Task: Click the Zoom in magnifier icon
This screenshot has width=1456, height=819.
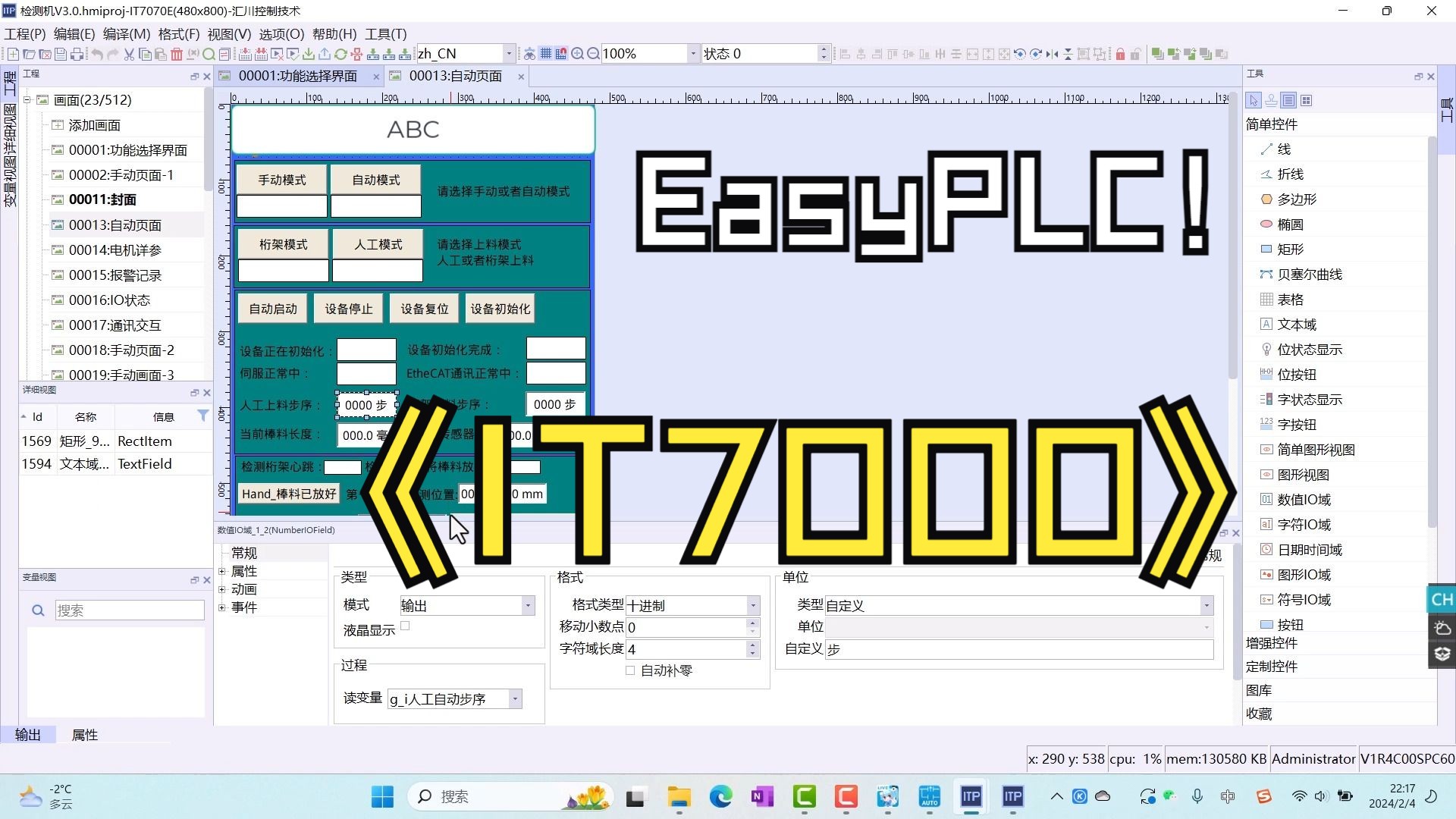Action: (x=577, y=54)
